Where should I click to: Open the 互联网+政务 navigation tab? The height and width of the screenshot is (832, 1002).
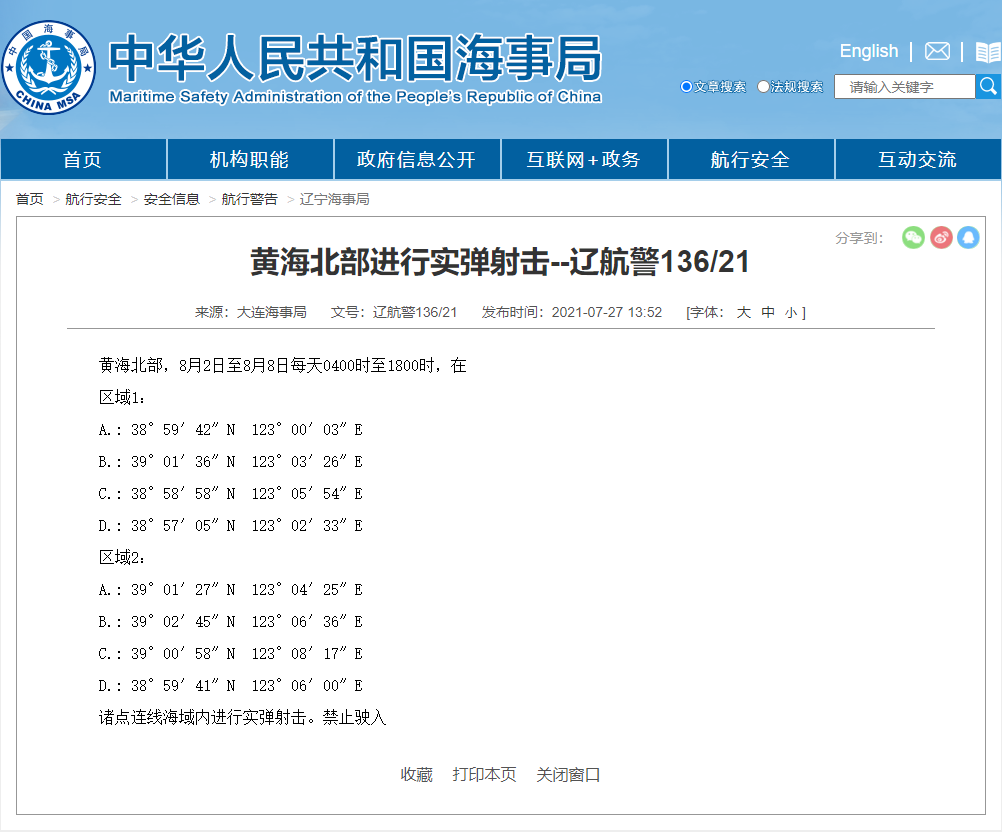pyautogui.click(x=584, y=159)
